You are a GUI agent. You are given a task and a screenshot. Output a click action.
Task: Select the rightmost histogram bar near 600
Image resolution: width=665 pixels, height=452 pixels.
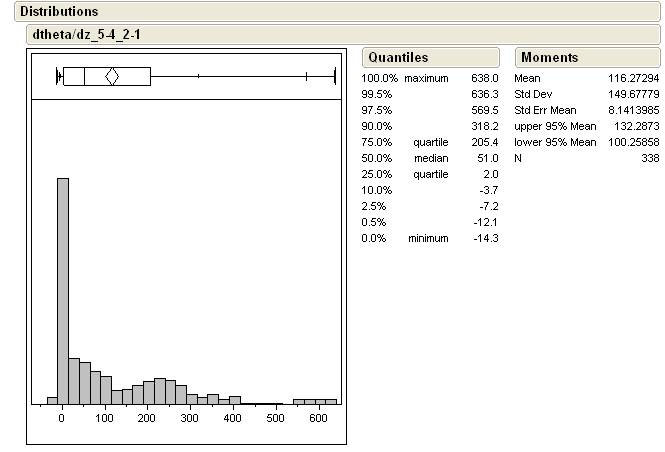[x=333, y=401]
